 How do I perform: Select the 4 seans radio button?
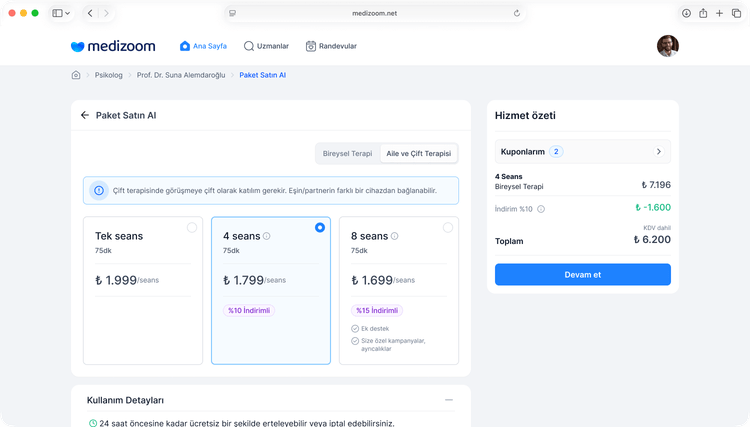[320, 228]
